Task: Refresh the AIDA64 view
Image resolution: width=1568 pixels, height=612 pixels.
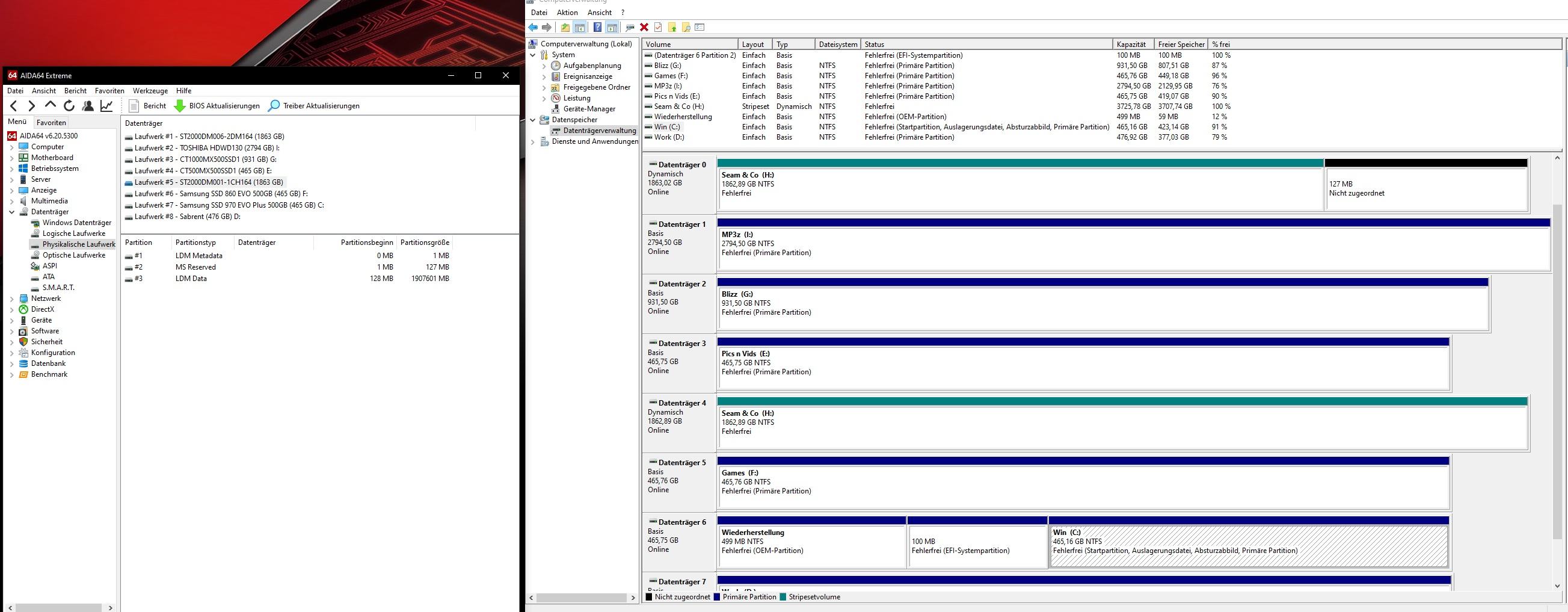Action: (x=69, y=106)
